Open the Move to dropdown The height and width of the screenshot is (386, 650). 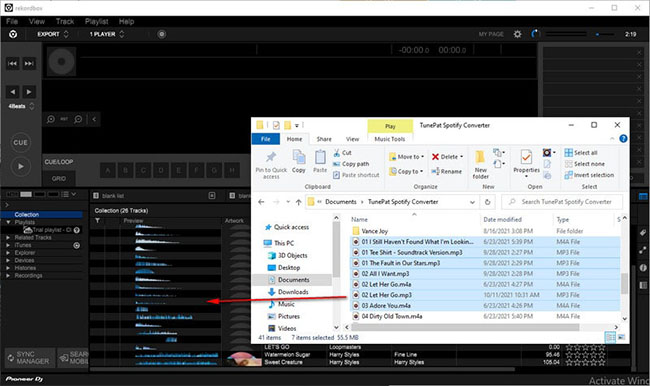click(x=407, y=157)
